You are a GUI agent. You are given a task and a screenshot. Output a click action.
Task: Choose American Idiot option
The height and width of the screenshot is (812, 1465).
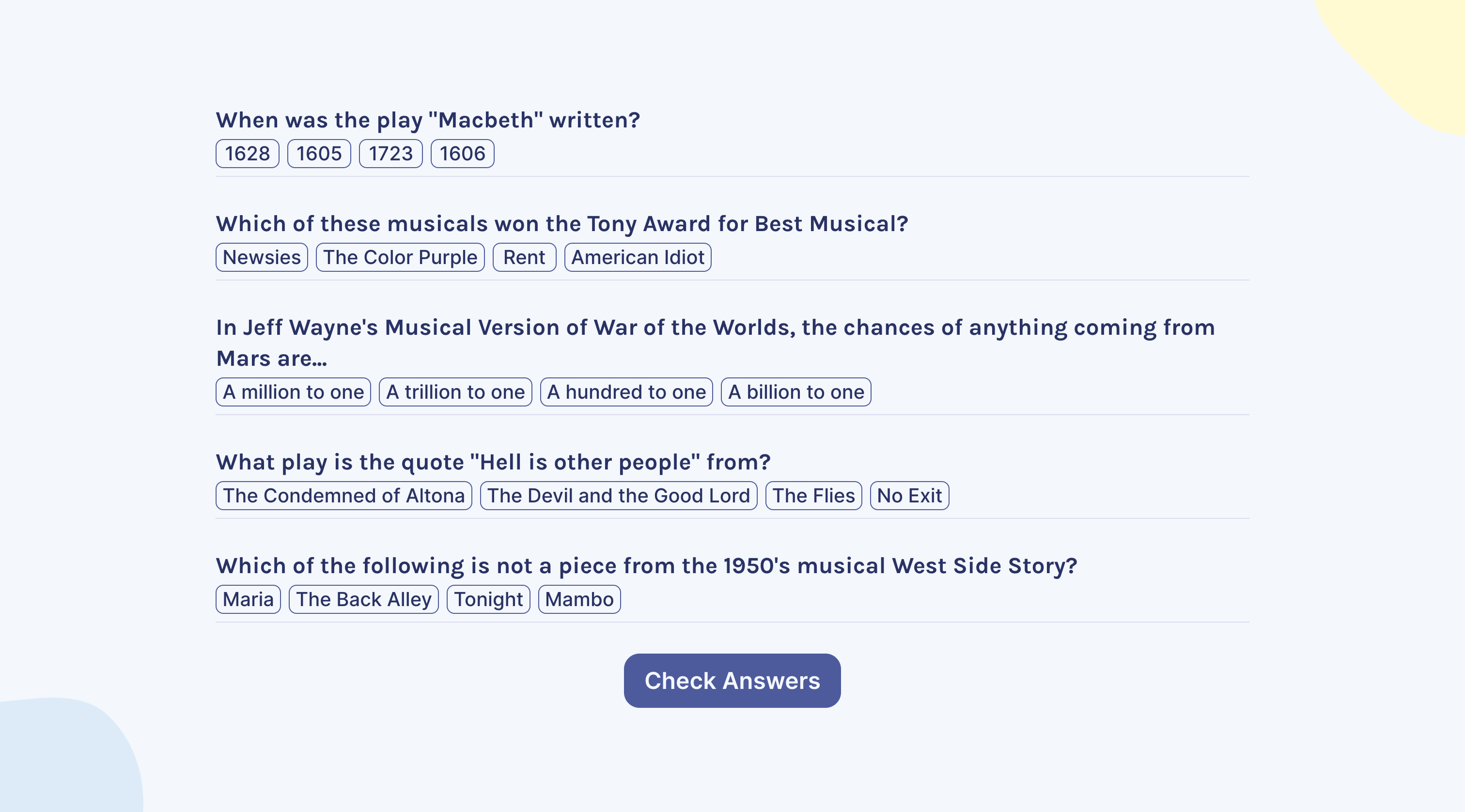click(x=638, y=257)
